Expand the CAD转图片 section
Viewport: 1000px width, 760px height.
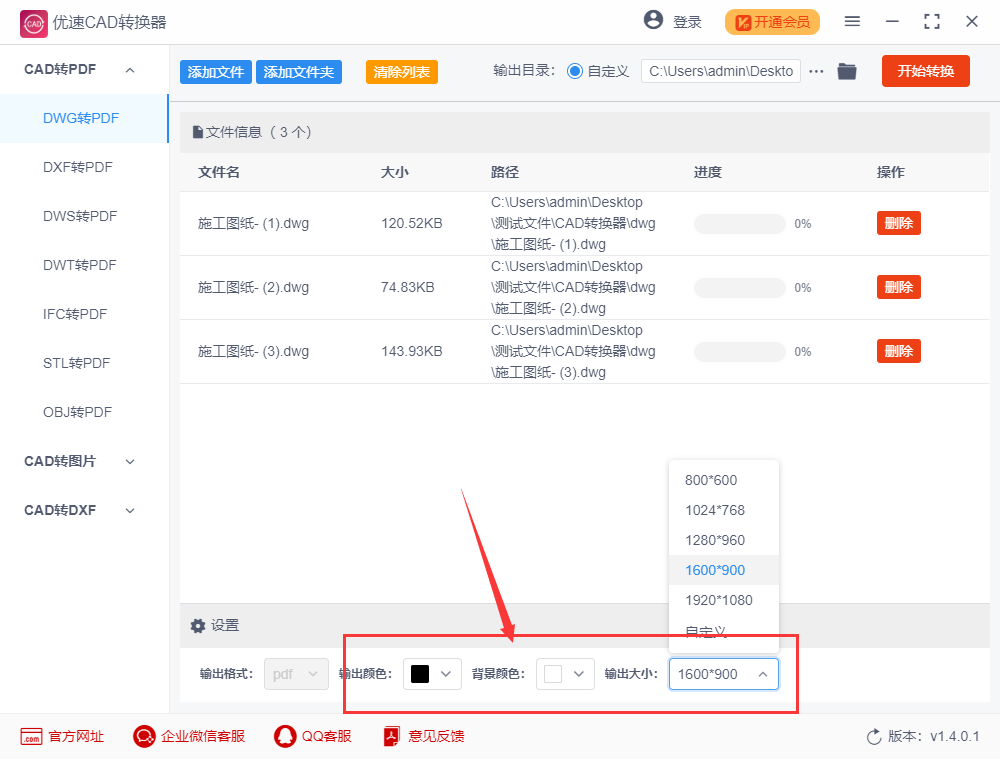click(x=129, y=461)
